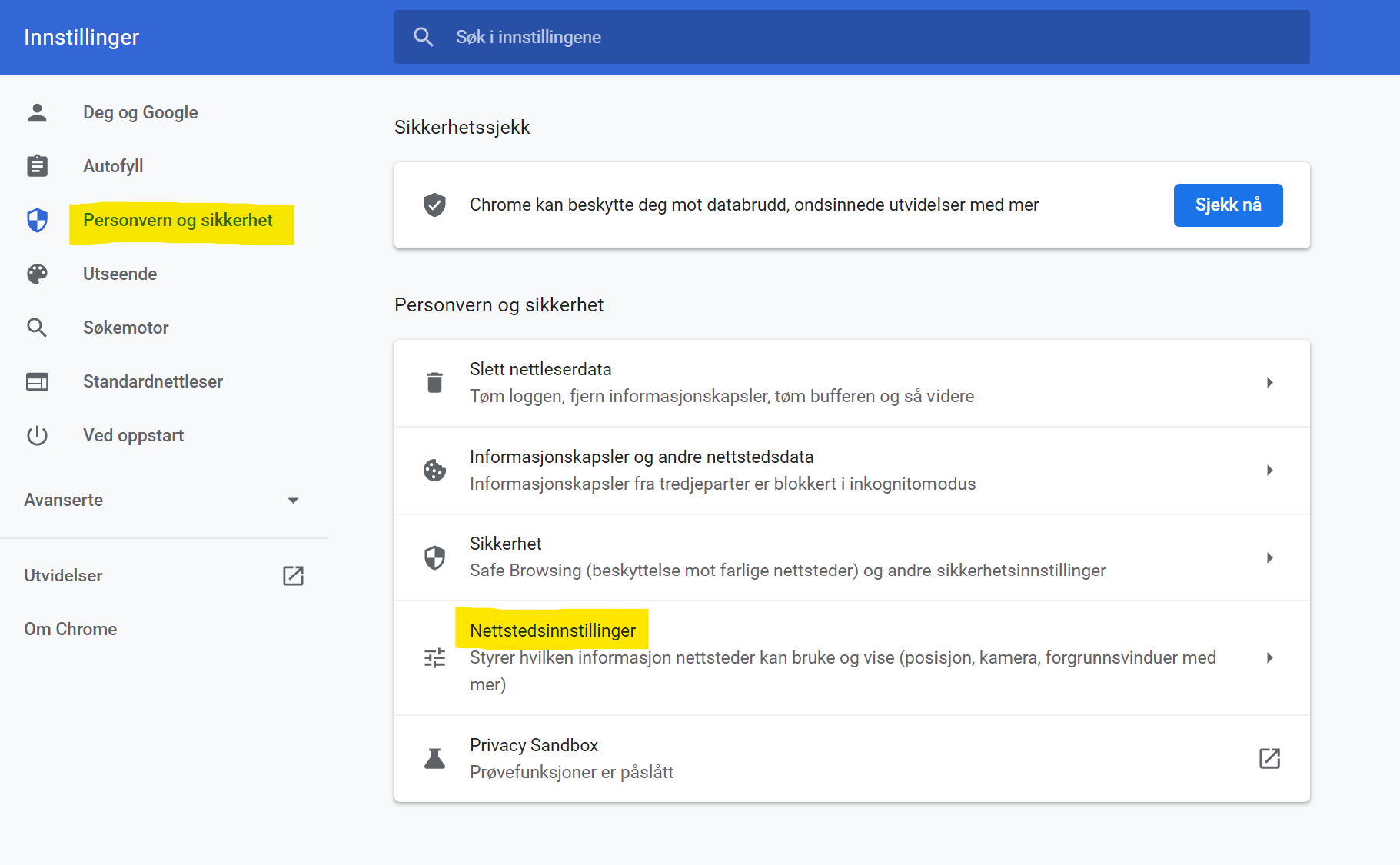Click the clipboard icon beside Autofyll
This screenshot has width=1400, height=865.
pos(37,166)
